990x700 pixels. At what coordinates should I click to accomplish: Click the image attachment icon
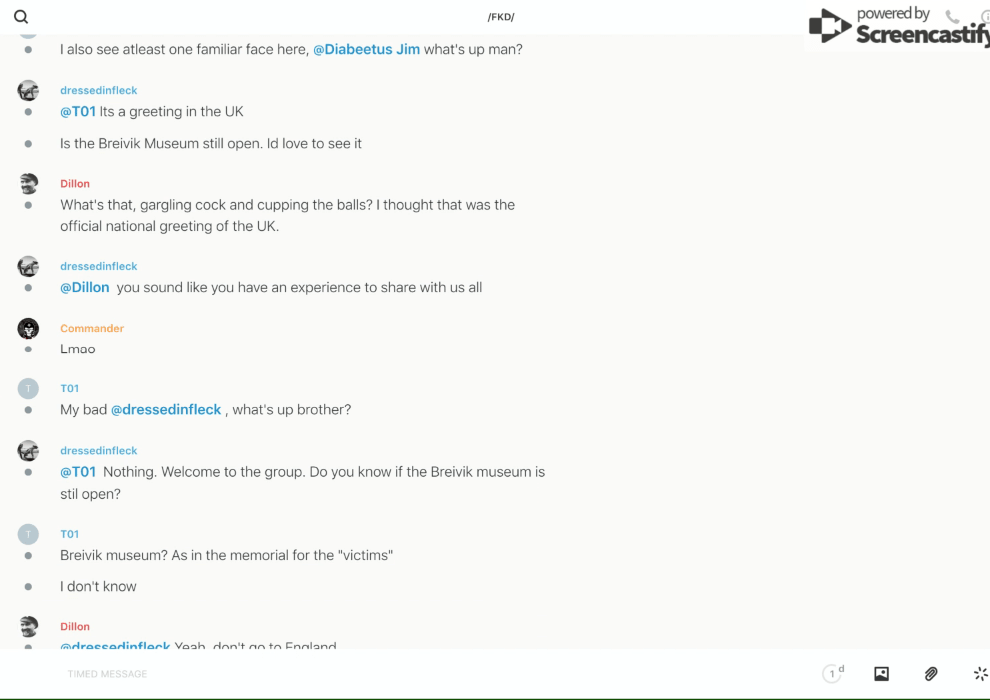pos(881,674)
